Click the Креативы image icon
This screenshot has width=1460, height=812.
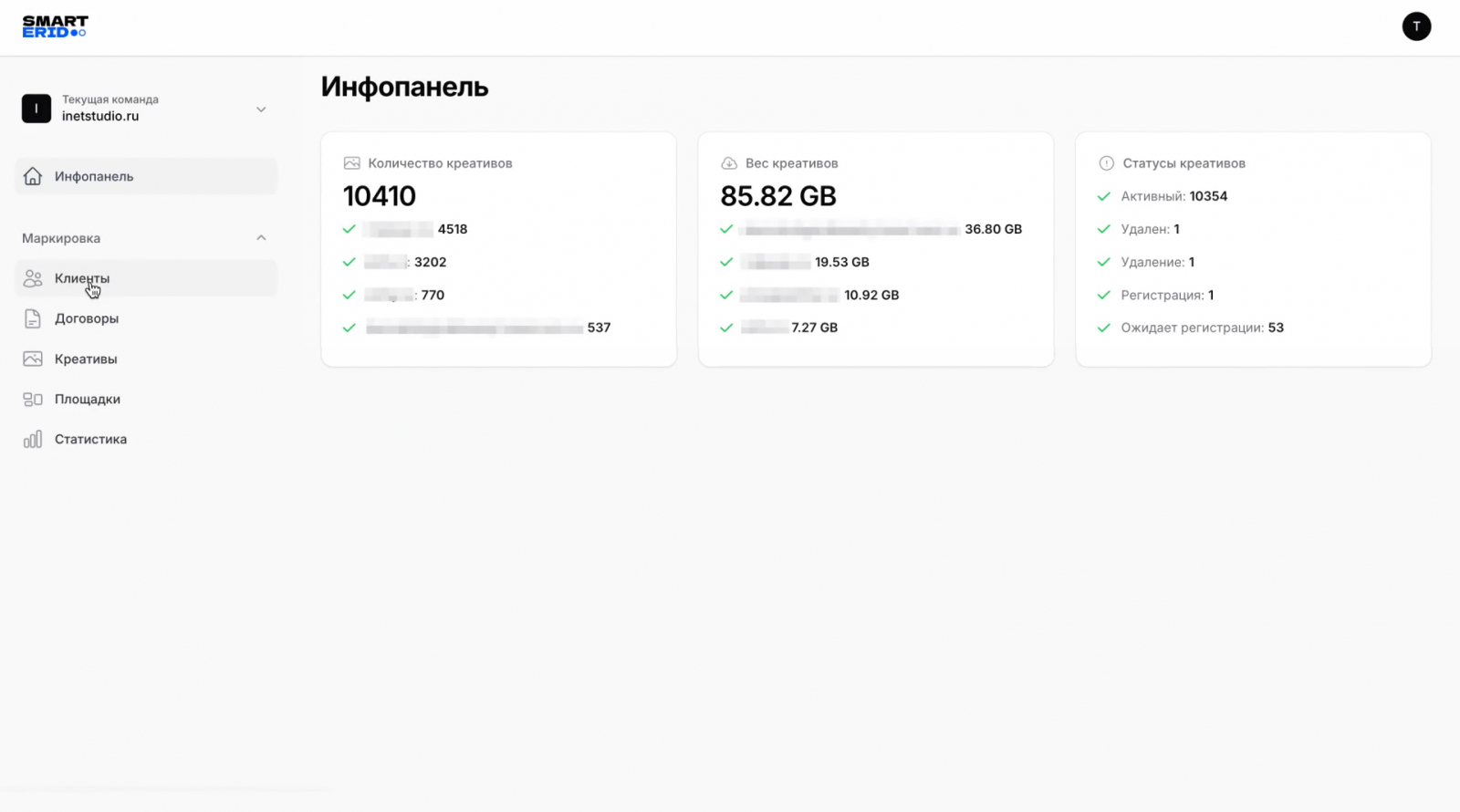(x=33, y=359)
